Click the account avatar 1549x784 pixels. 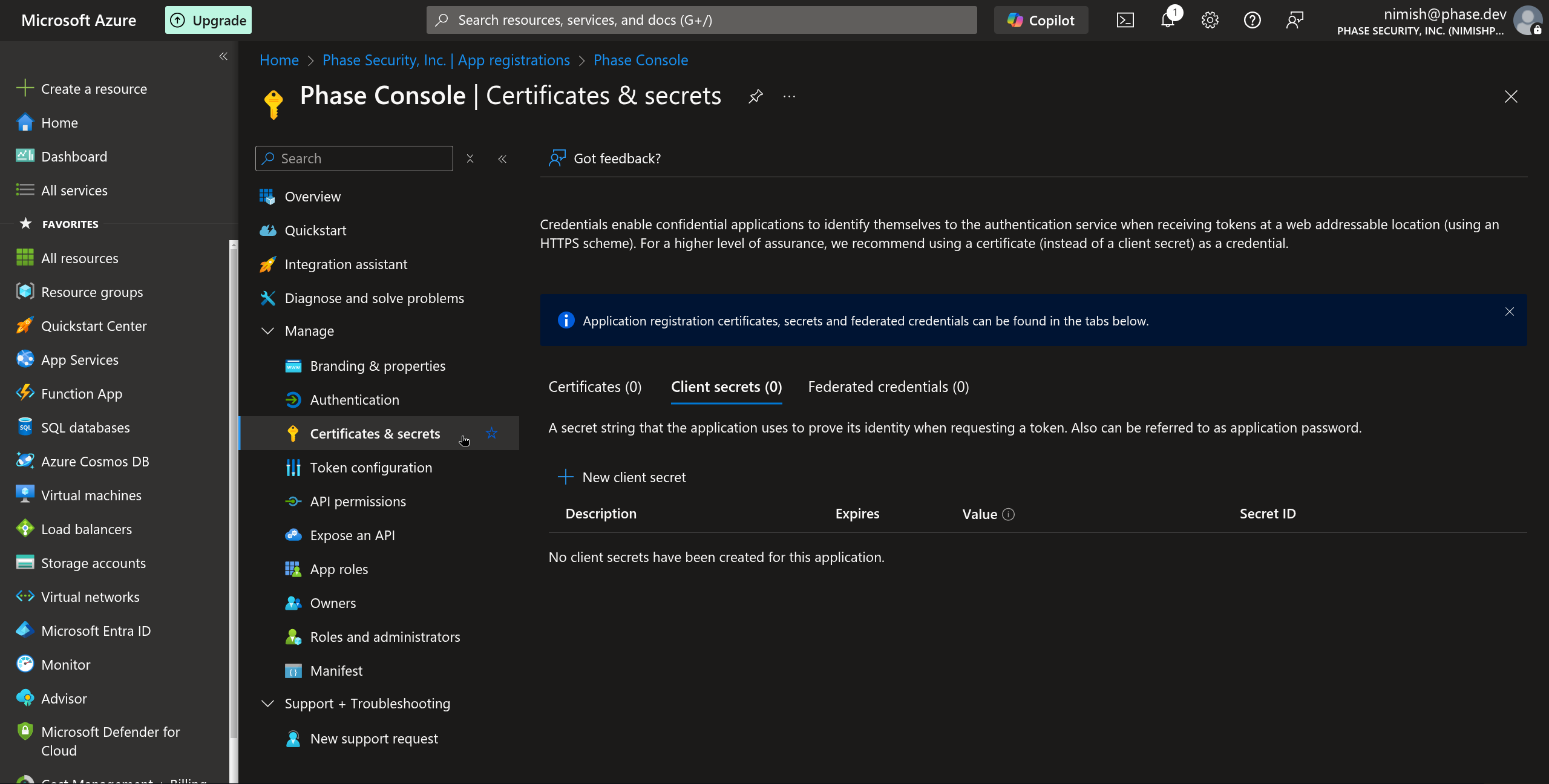point(1528,20)
